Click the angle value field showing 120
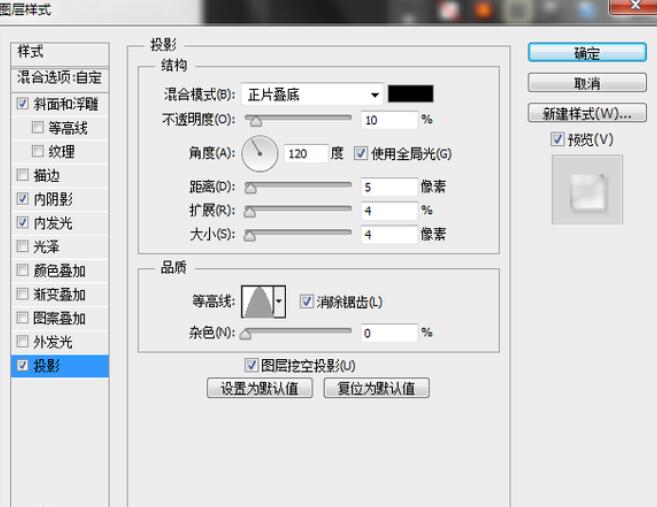 [306, 154]
